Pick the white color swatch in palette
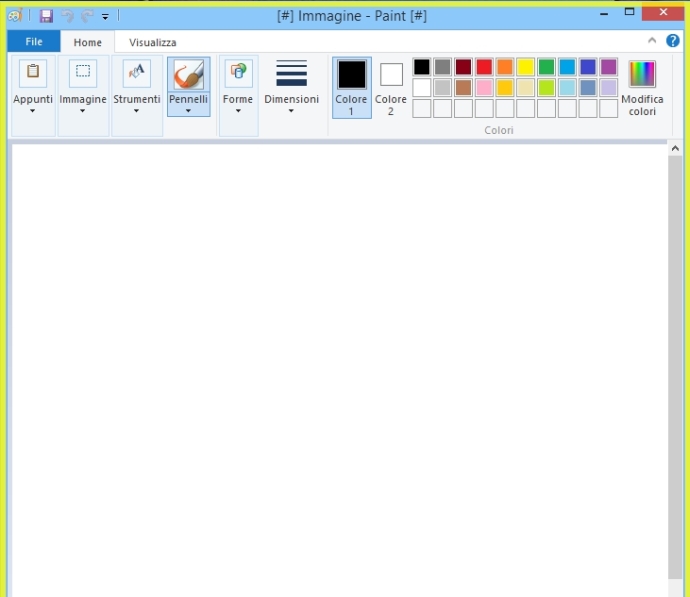This screenshot has width=690, height=597. coord(422,88)
